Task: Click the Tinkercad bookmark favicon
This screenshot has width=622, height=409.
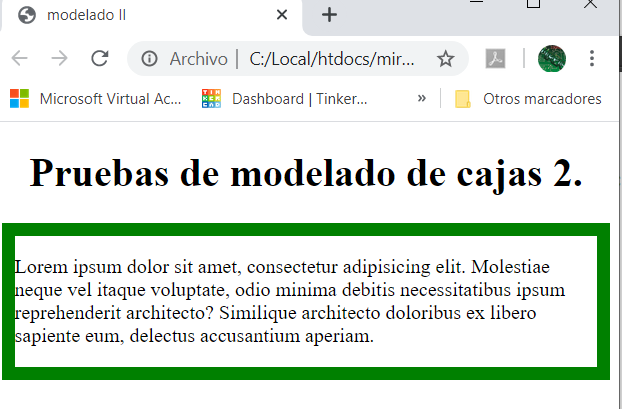Action: point(211,99)
